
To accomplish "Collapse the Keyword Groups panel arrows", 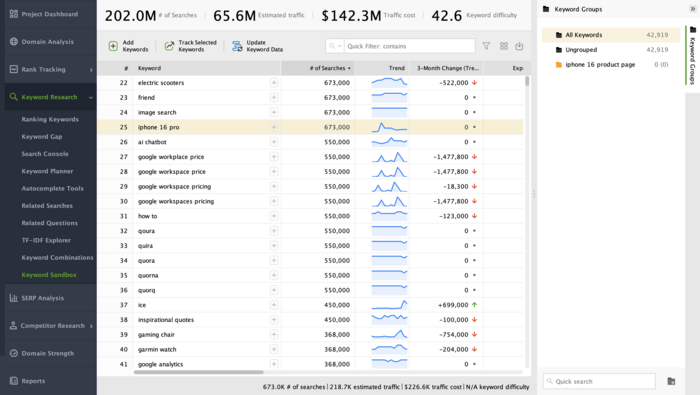I will [692, 9].
